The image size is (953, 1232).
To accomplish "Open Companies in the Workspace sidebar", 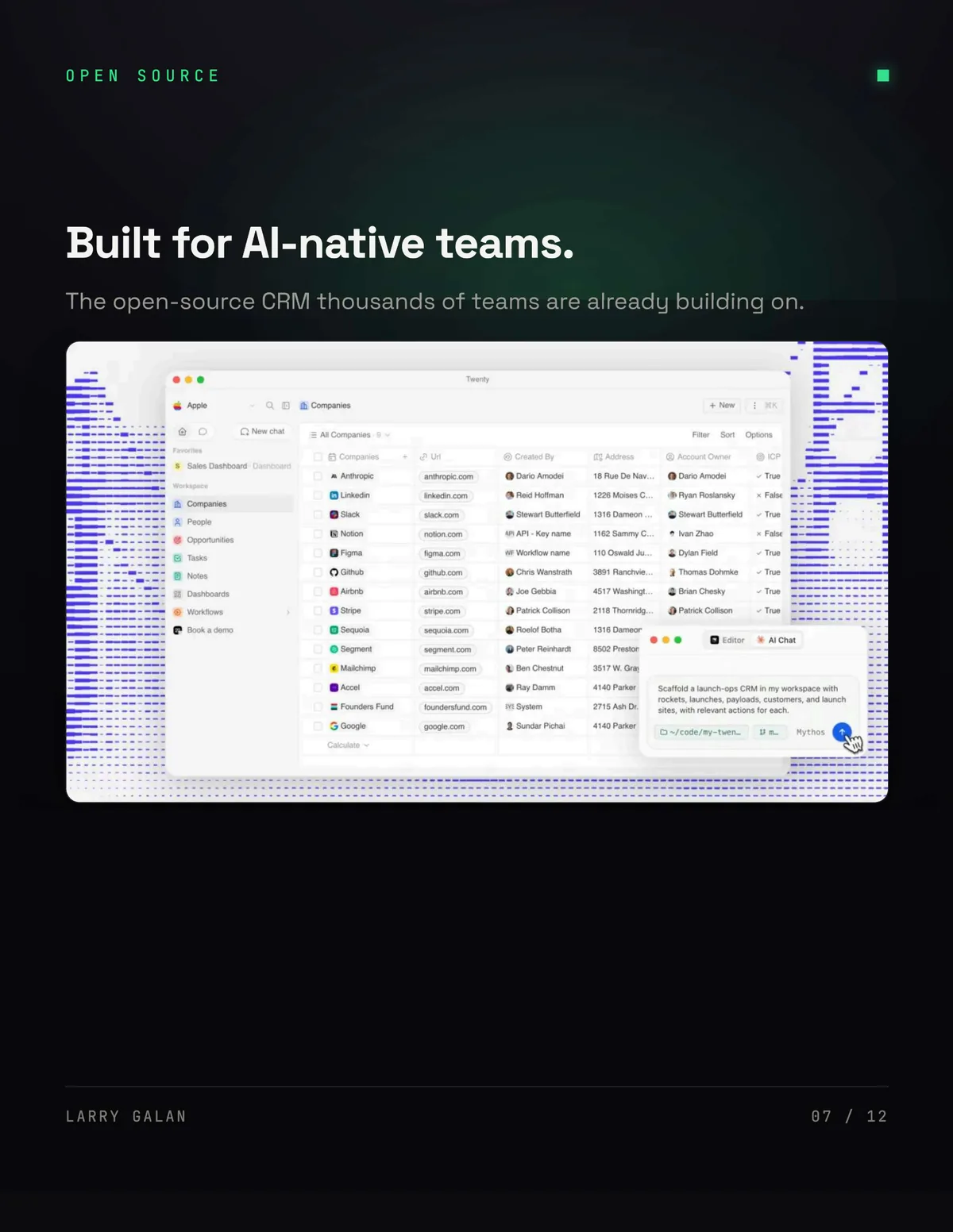I will (232, 504).
